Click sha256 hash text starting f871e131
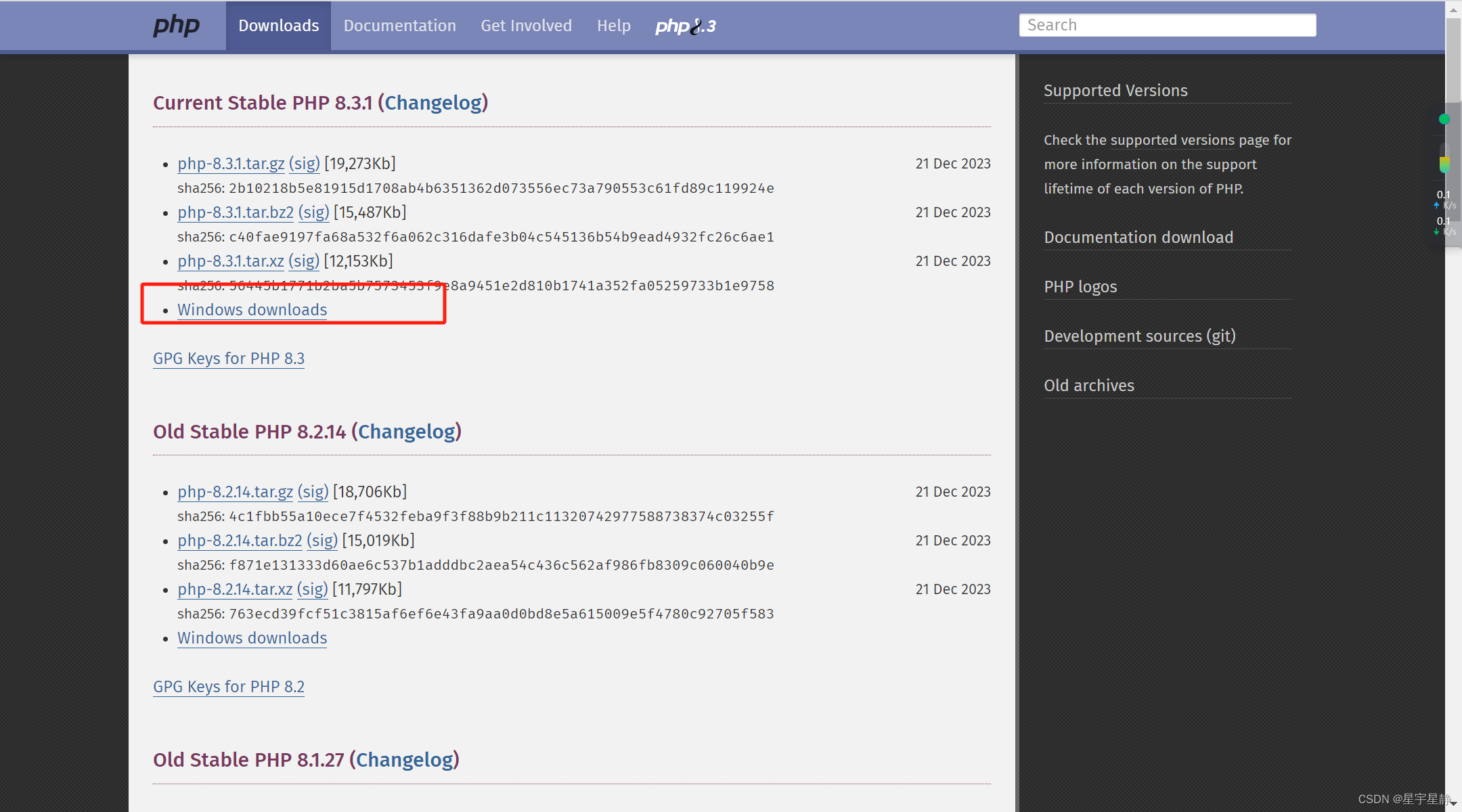This screenshot has width=1462, height=812. (x=502, y=565)
